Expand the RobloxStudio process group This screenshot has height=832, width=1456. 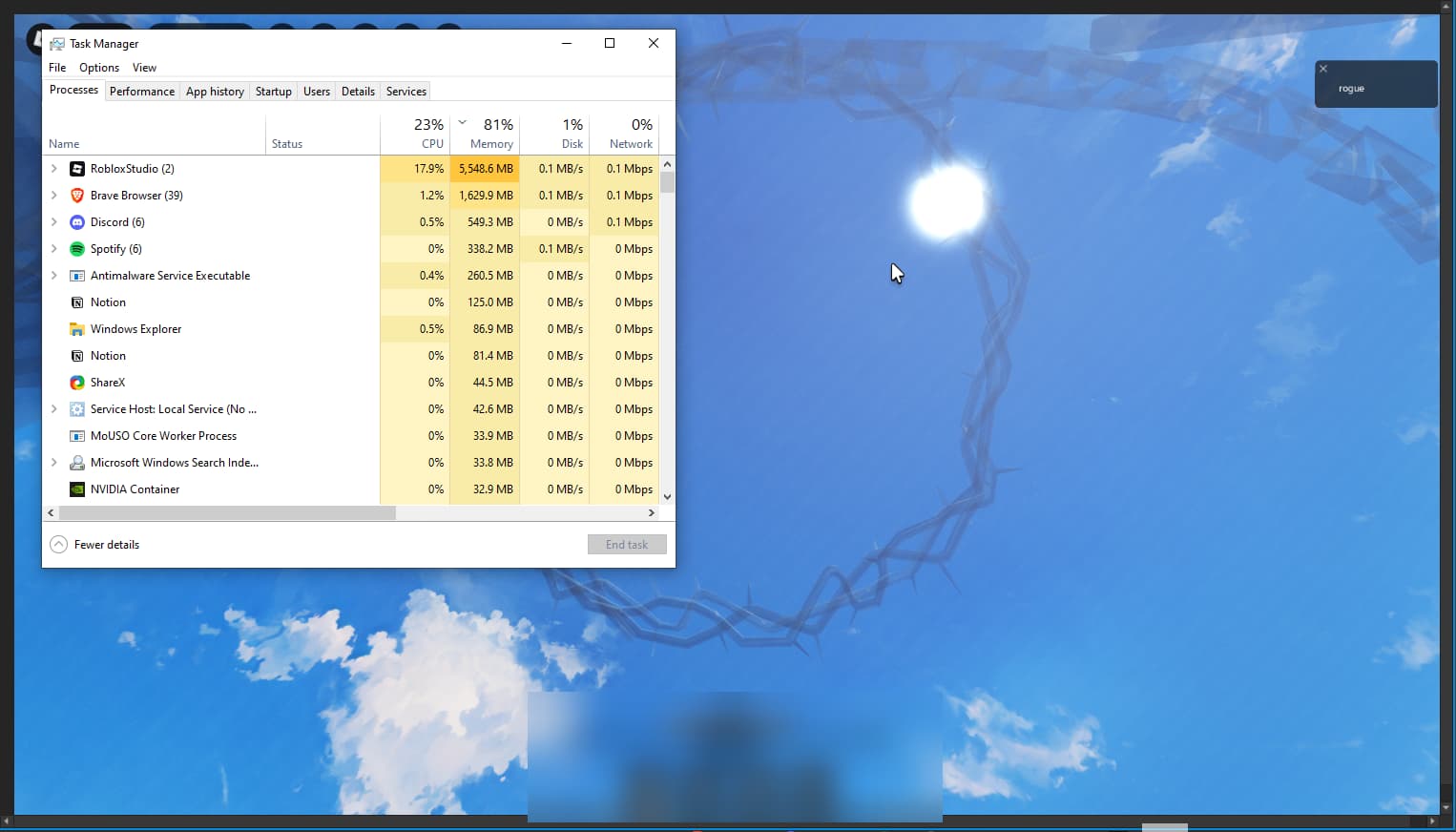(x=54, y=168)
